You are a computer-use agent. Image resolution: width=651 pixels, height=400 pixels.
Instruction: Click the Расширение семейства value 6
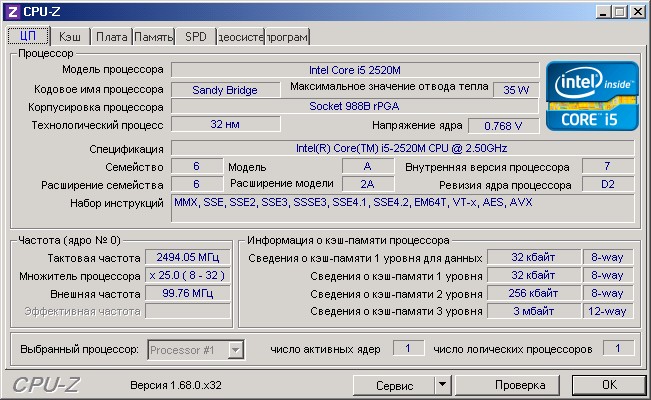click(x=197, y=184)
